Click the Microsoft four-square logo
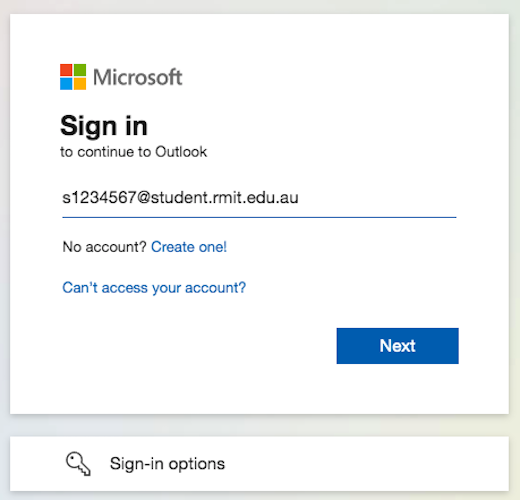520x500 pixels. [73, 77]
